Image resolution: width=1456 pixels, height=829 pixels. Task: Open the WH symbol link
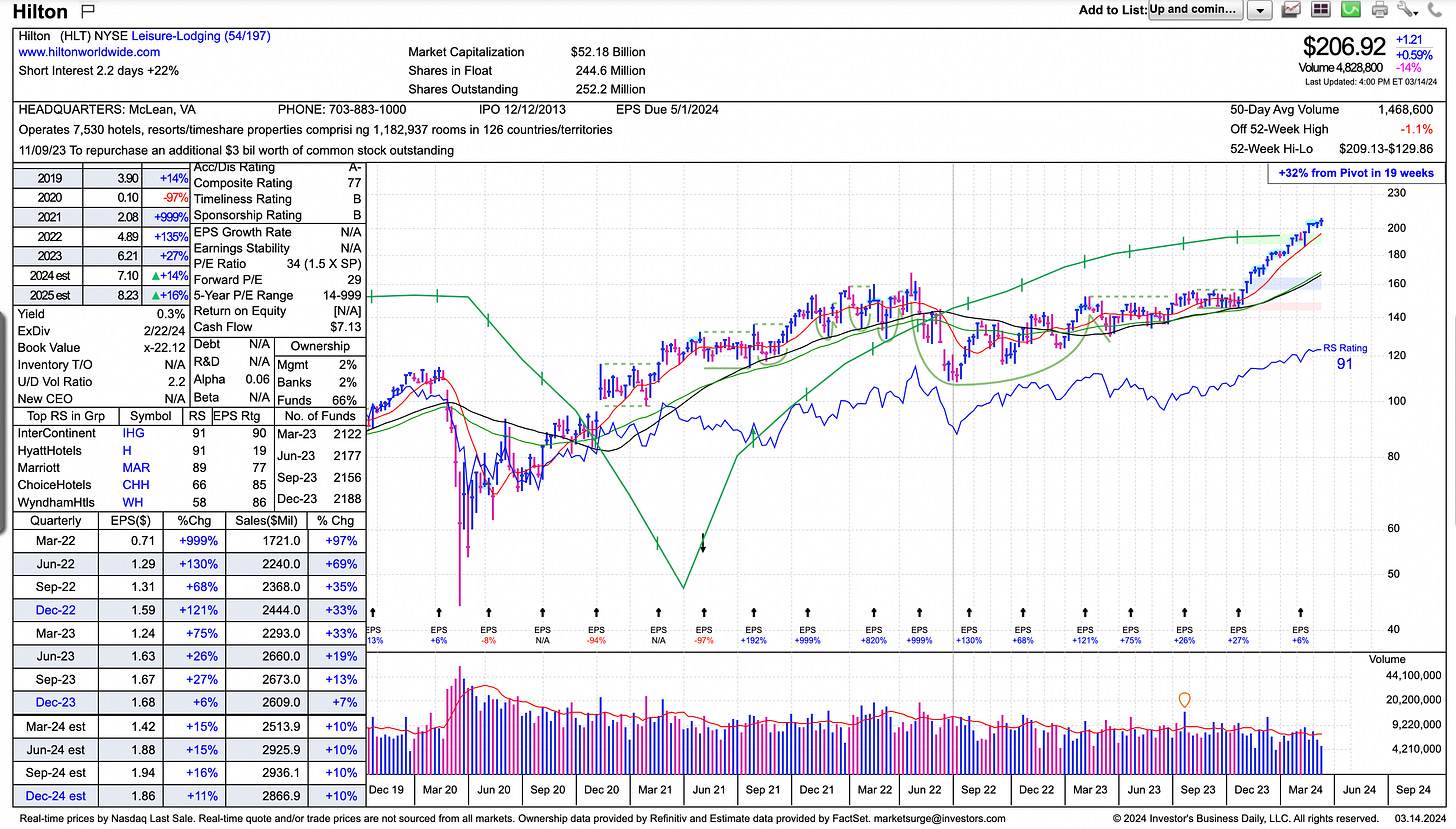click(132, 501)
